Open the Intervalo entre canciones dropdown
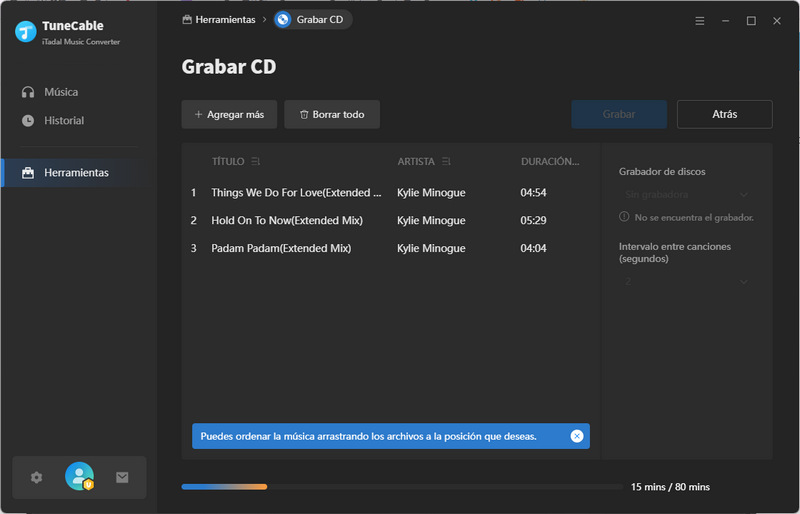 coord(686,281)
